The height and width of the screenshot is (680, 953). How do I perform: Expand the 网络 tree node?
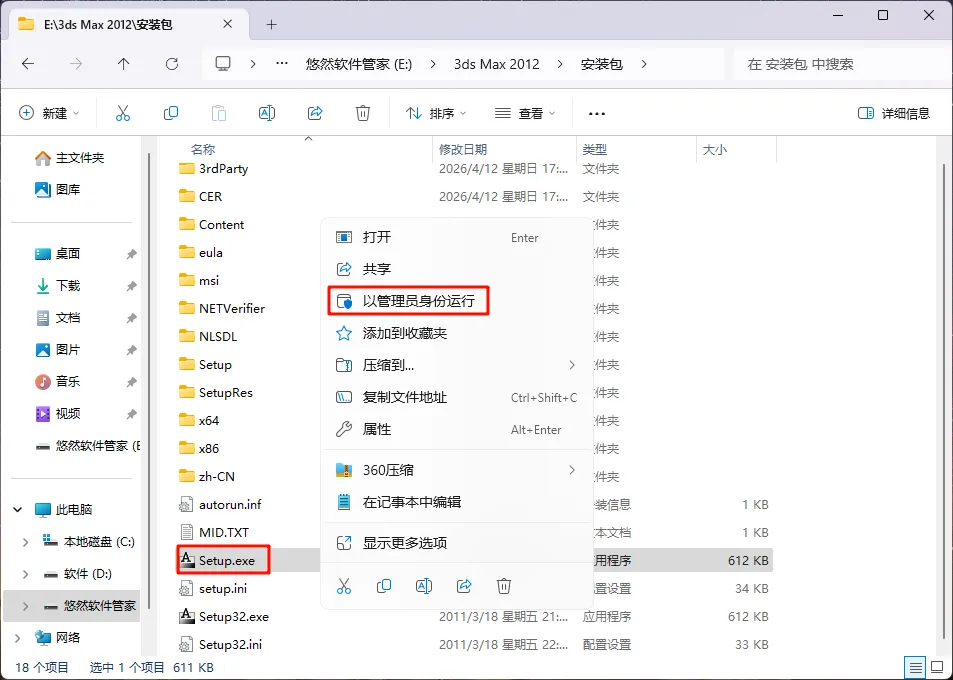click(18, 637)
